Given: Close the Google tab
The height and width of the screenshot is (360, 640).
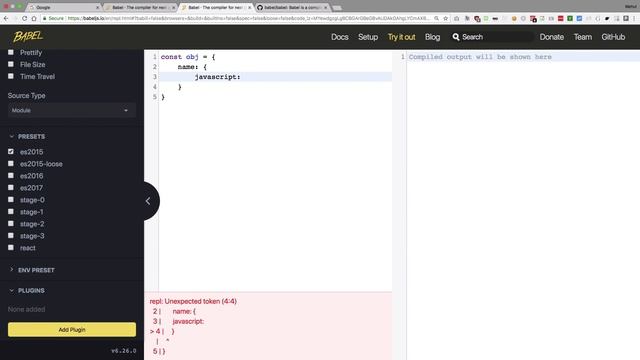Looking at the screenshot, I should point(98,7).
